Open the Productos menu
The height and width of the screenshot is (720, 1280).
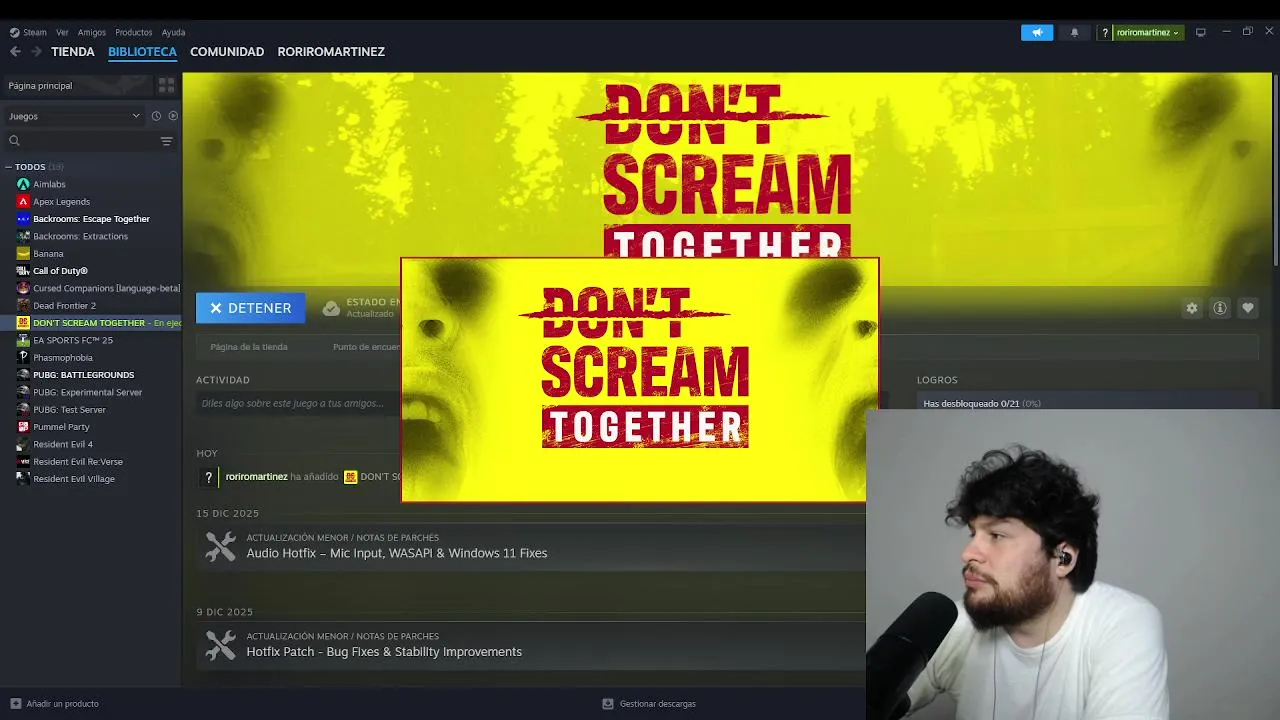pos(133,32)
